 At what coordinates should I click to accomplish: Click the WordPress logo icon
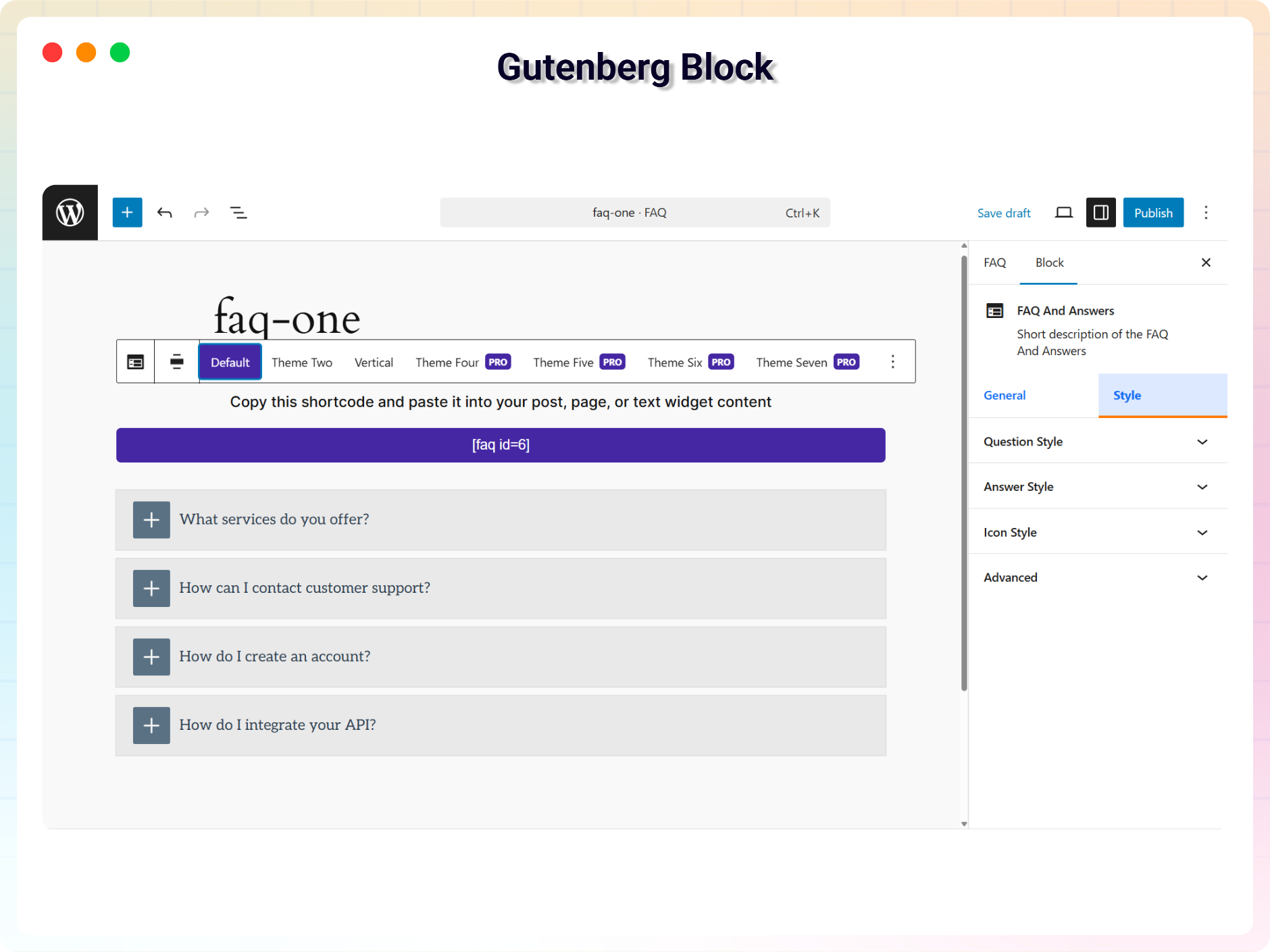click(x=70, y=212)
